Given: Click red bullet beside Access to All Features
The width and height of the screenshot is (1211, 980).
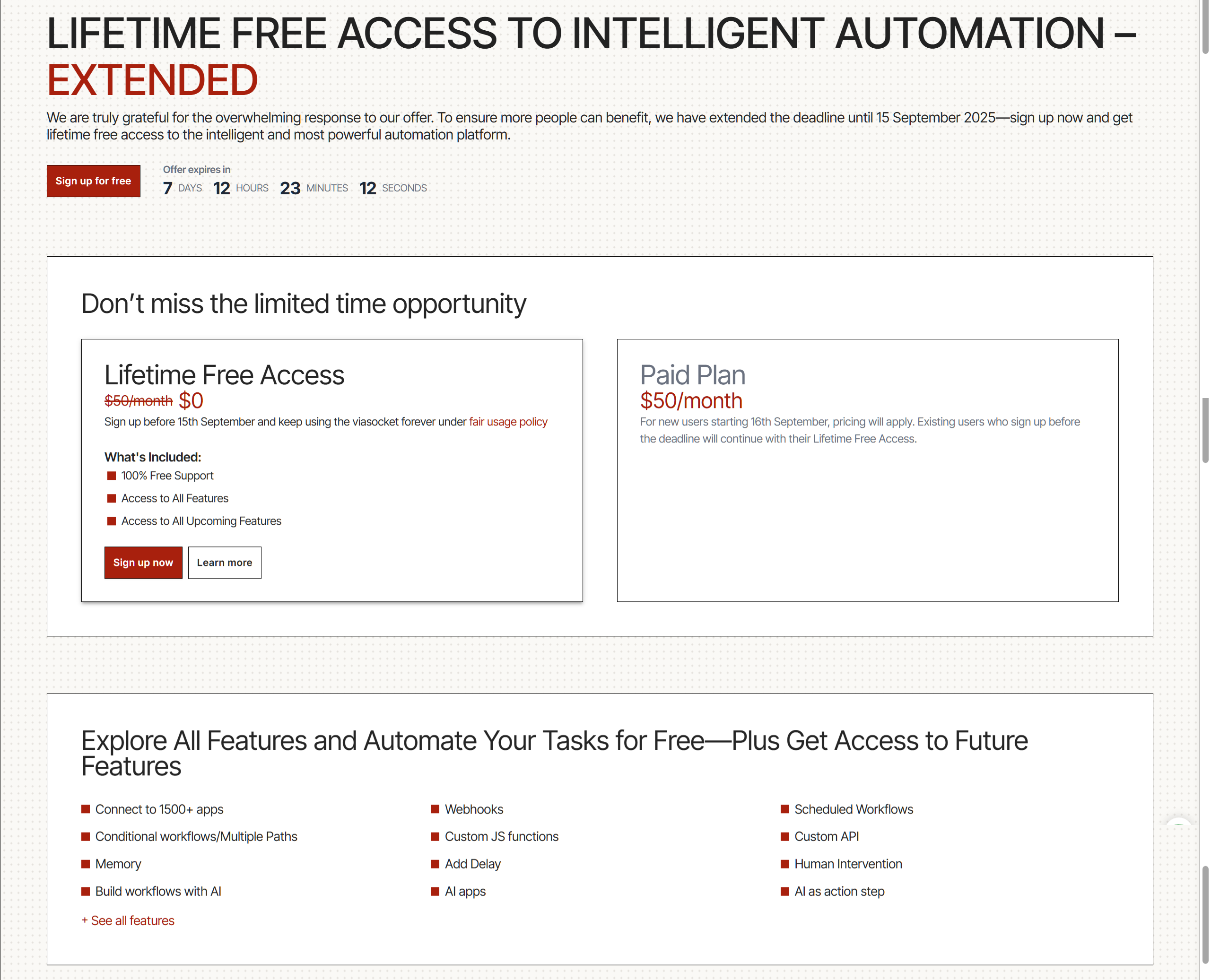Looking at the screenshot, I should (x=111, y=498).
